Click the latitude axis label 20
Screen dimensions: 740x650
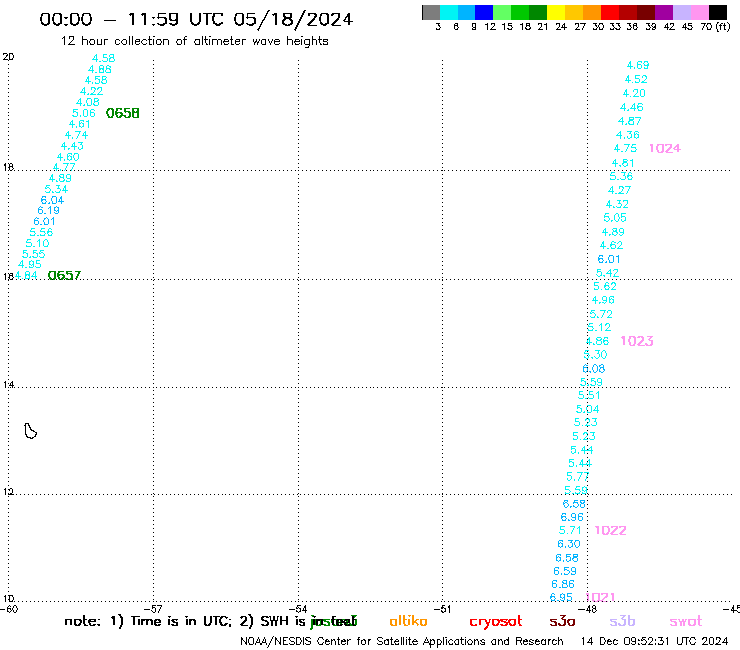tap(8, 57)
